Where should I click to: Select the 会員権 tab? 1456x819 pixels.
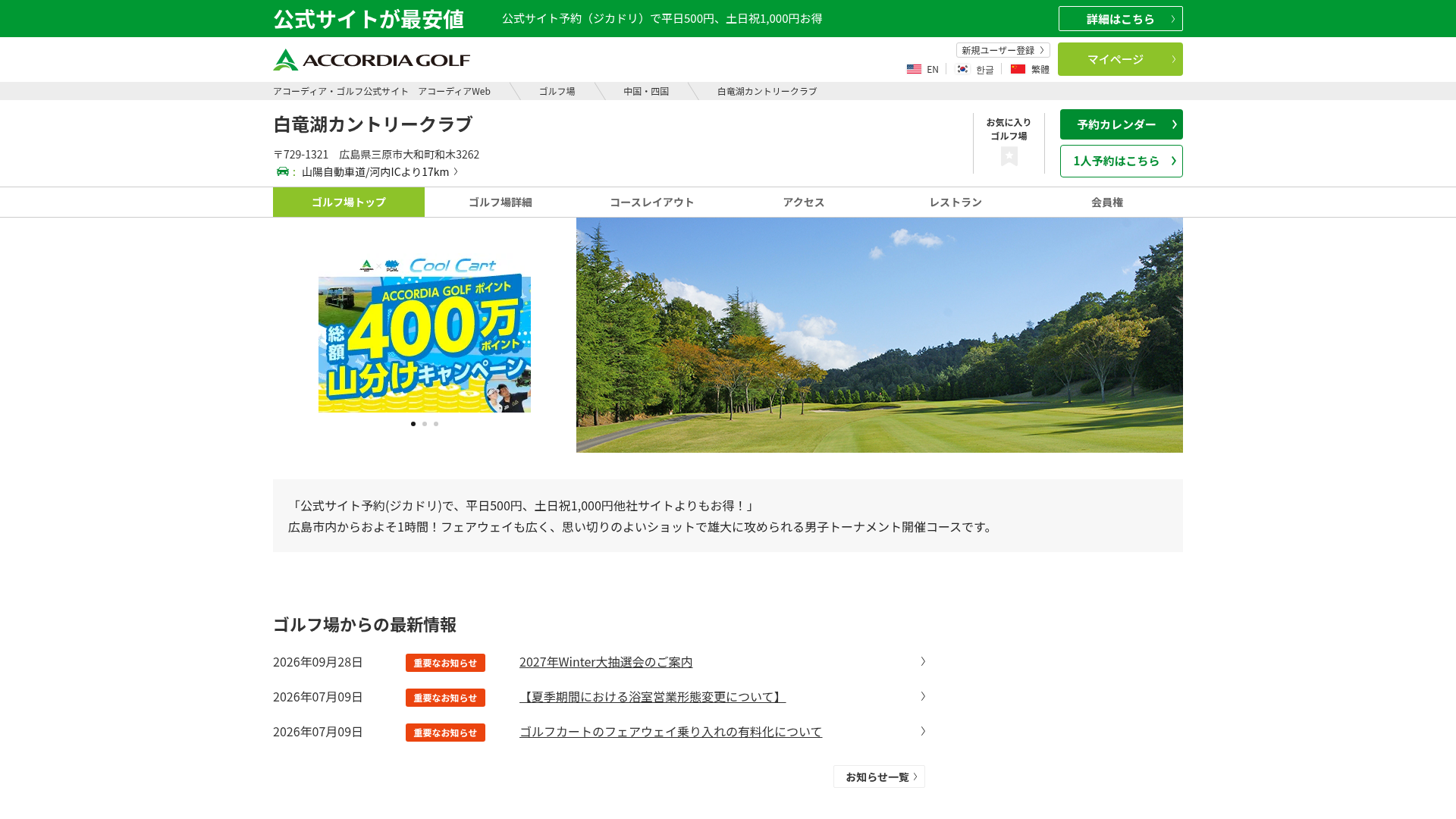point(1107,202)
